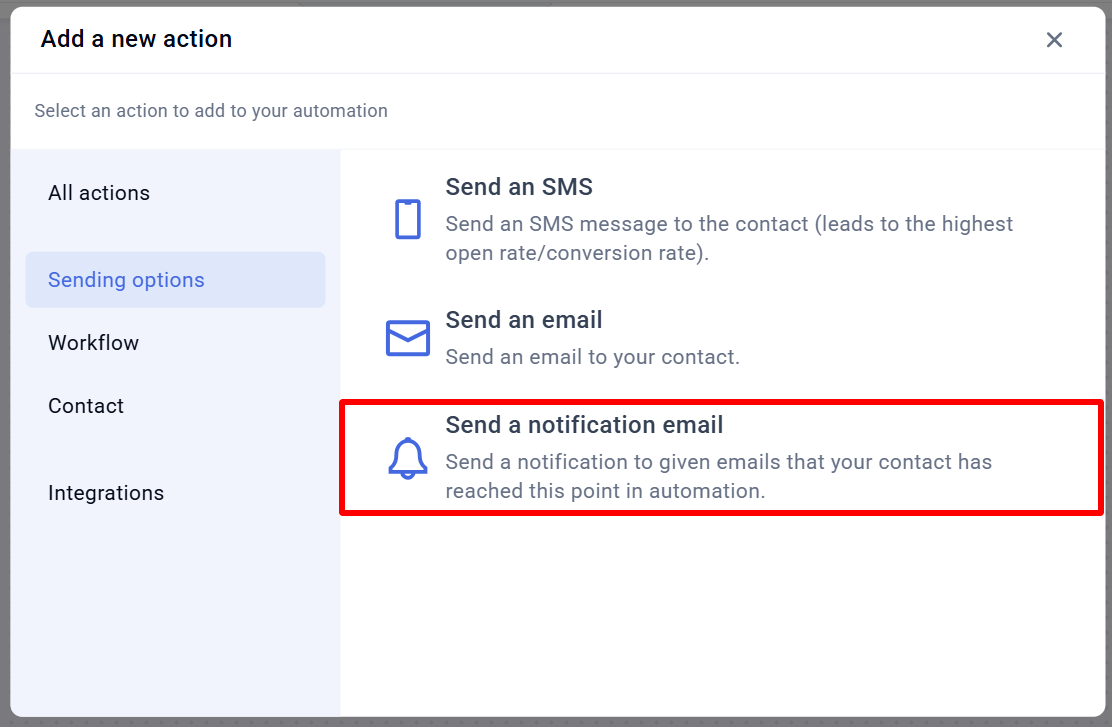Screen dimensions: 1112x727
Task: Open the Contact category
Action: [86, 406]
